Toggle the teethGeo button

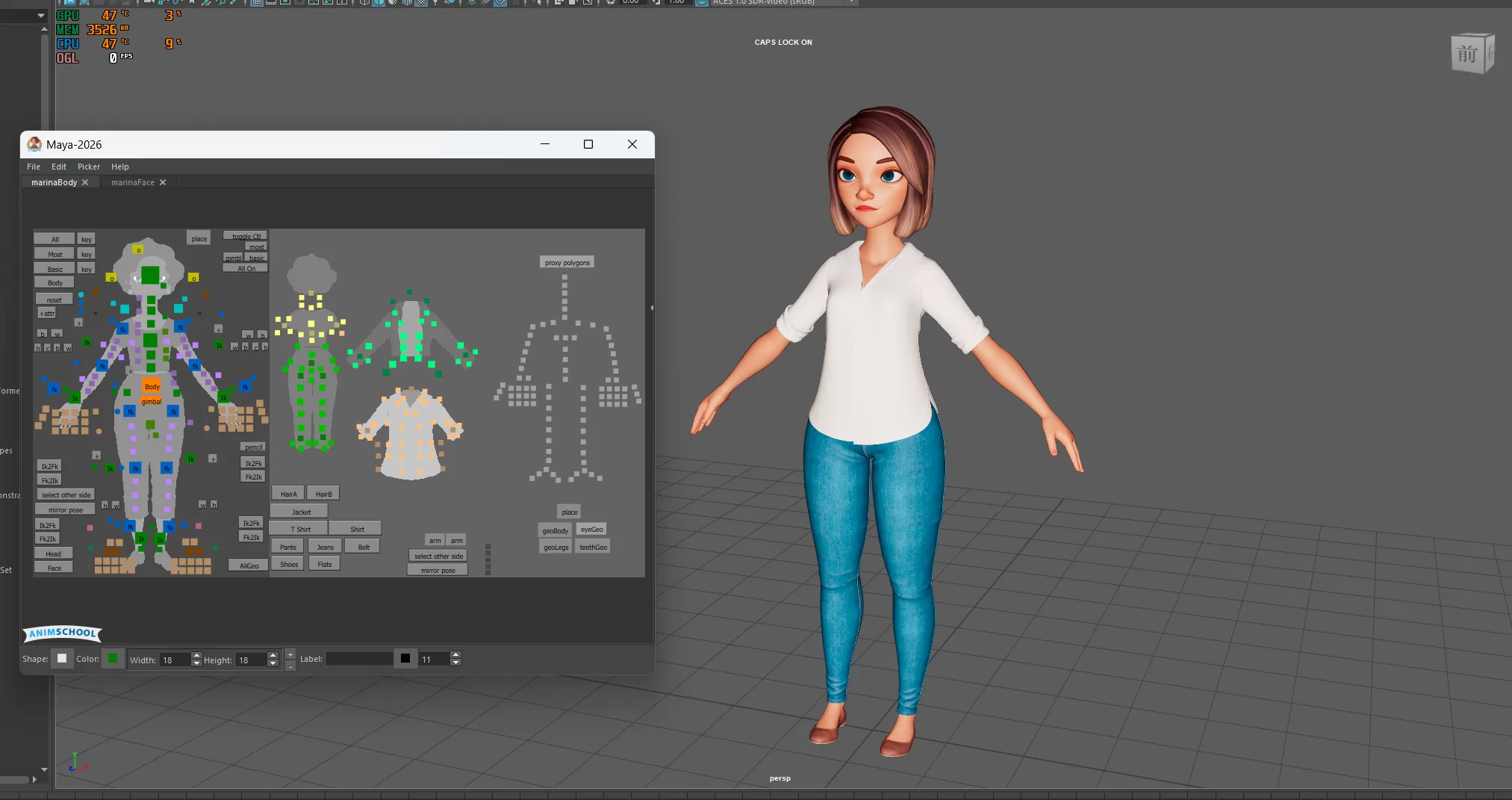[x=593, y=547]
